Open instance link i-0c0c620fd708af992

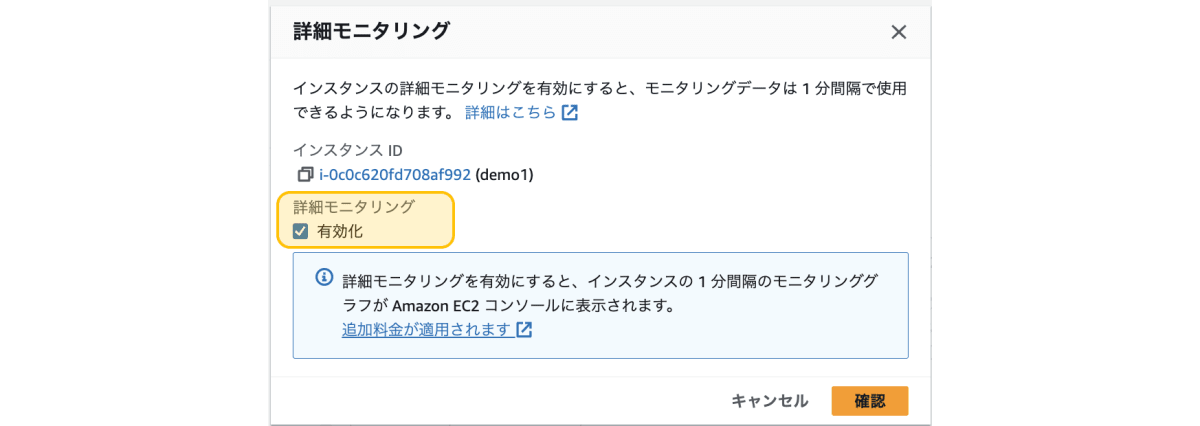click(x=395, y=175)
